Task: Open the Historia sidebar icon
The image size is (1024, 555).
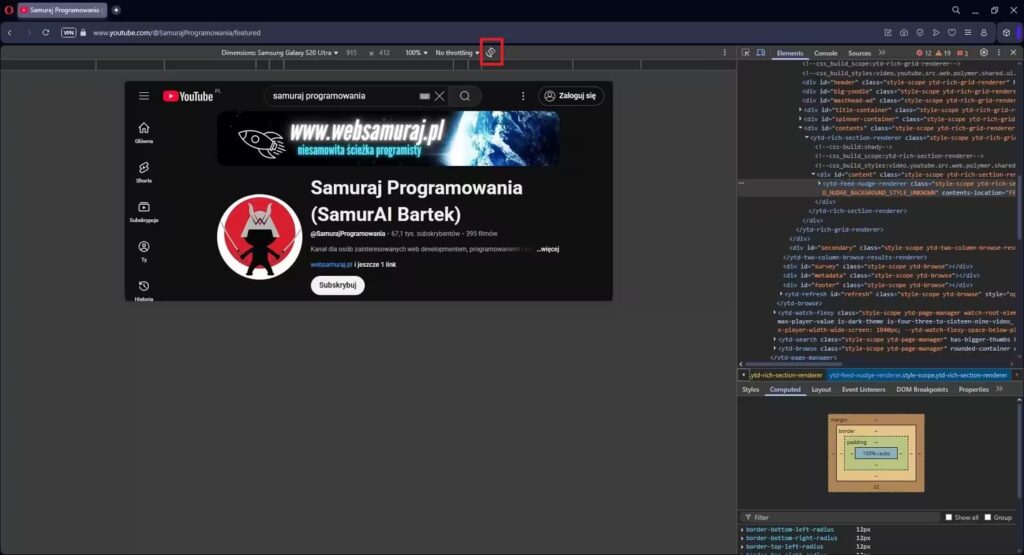Action: pyautogui.click(x=144, y=291)
